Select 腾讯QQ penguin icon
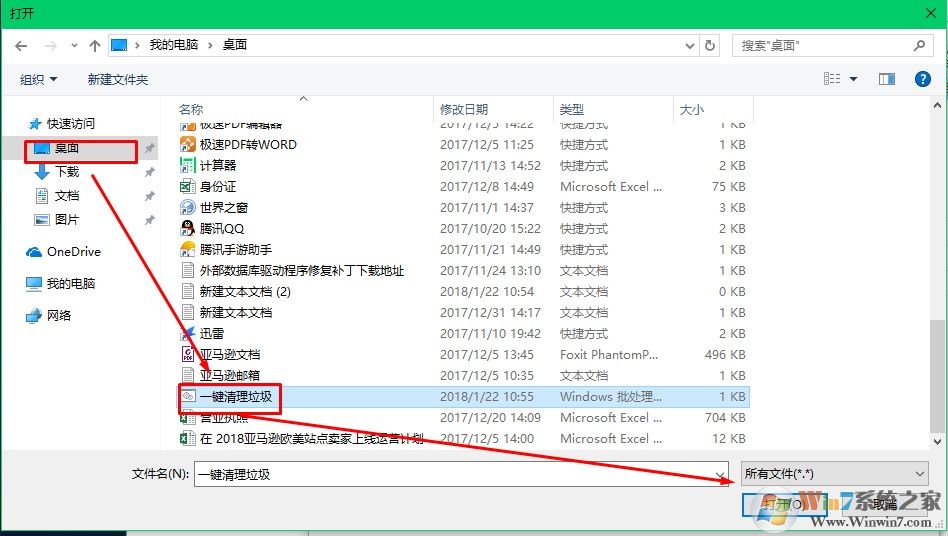 tap(188, 228)
